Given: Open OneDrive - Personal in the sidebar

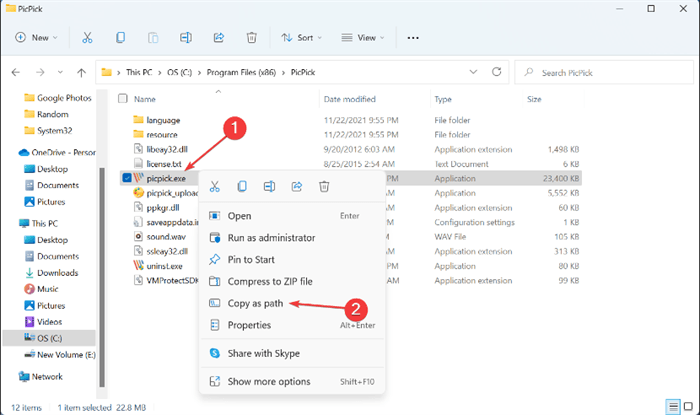Looking at the screenshot, I should point(57,152).
